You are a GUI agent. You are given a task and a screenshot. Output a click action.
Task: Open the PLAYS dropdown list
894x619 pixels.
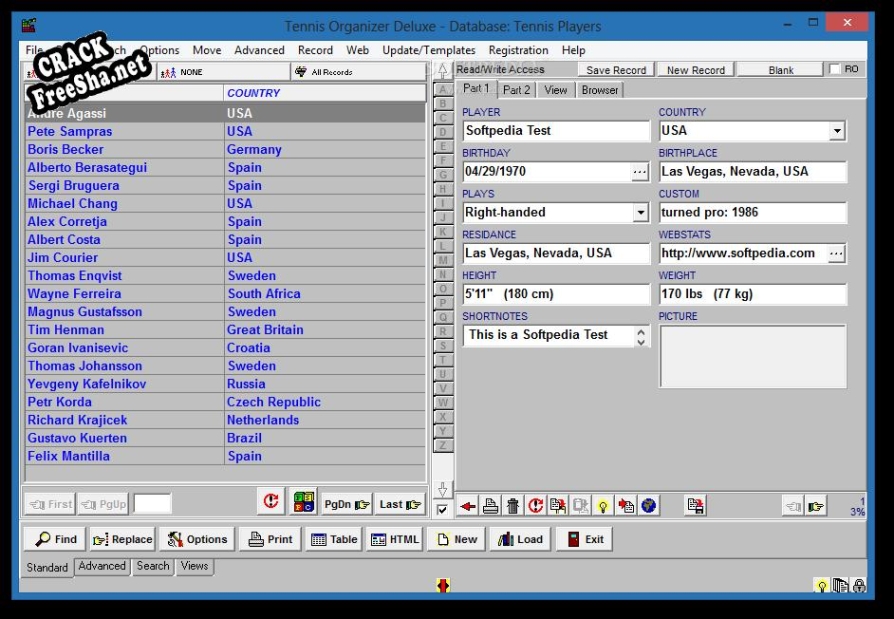(640, 213)
